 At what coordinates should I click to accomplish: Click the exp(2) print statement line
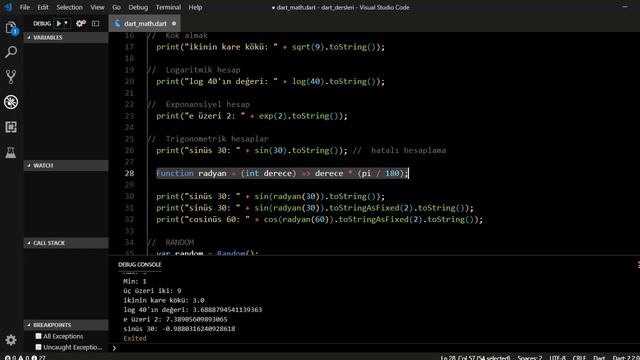[x=251, y=116]
